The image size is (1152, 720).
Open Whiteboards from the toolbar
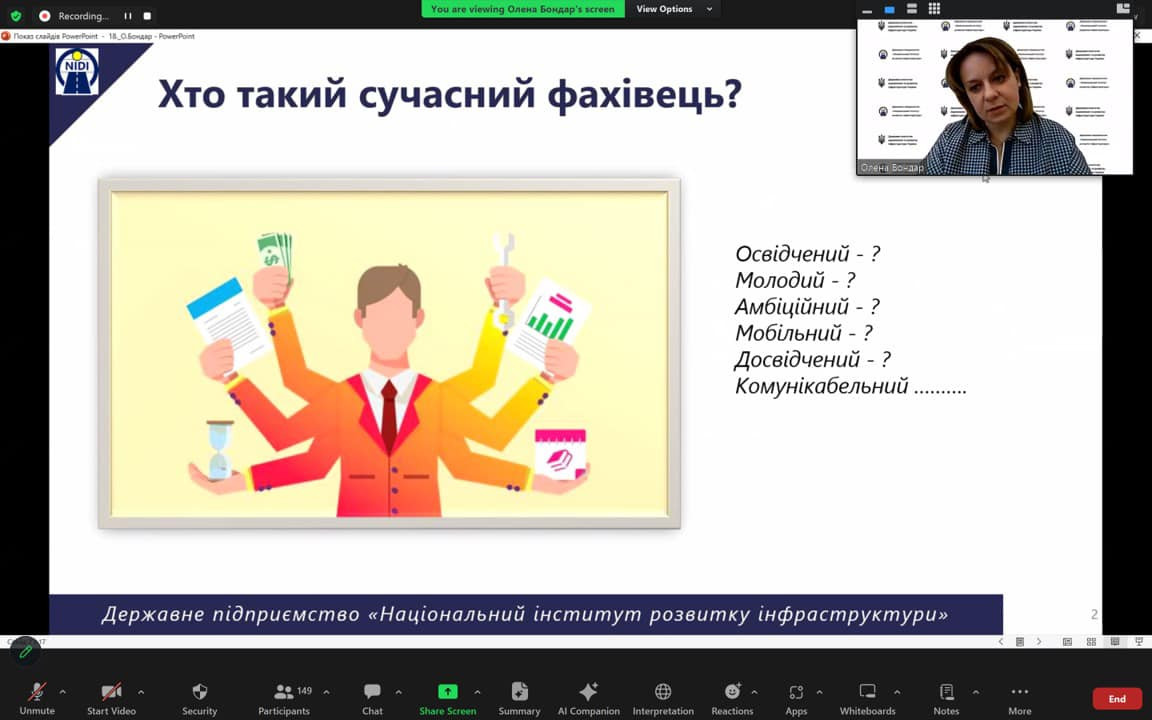(867, 697)
